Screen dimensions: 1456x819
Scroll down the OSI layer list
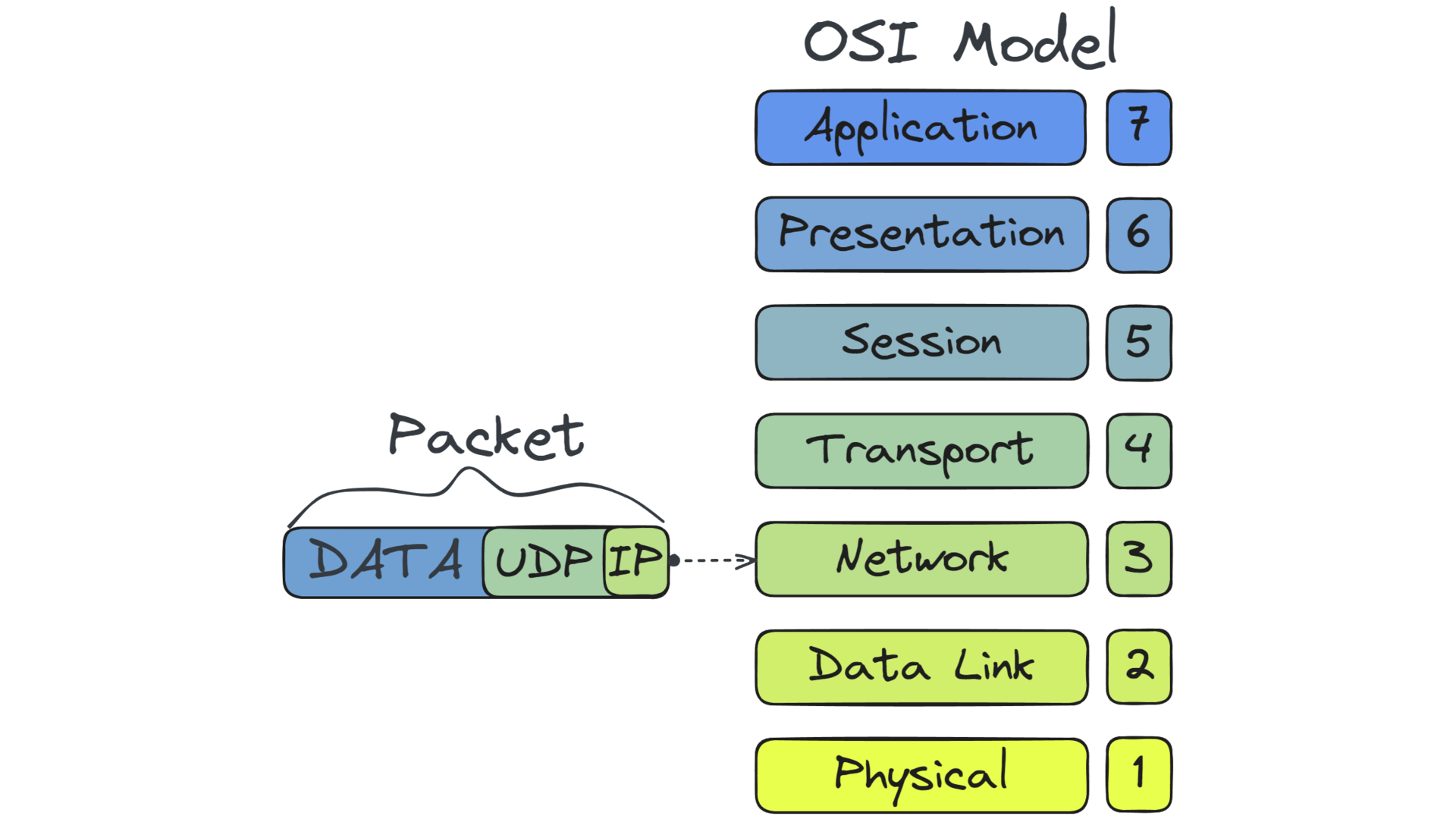click(959, 450)
